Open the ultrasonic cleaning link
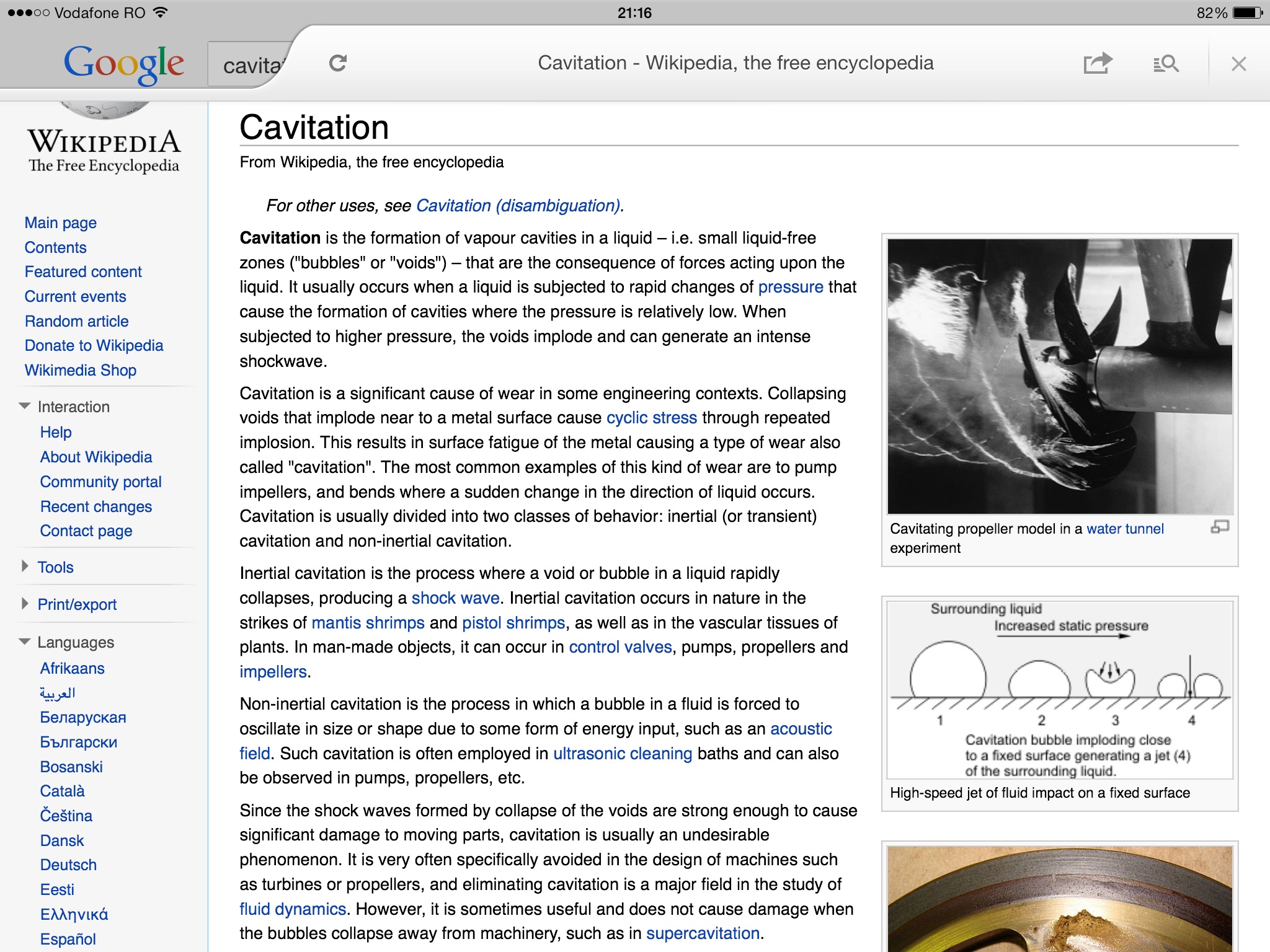1270x952 pixels. 623,754
